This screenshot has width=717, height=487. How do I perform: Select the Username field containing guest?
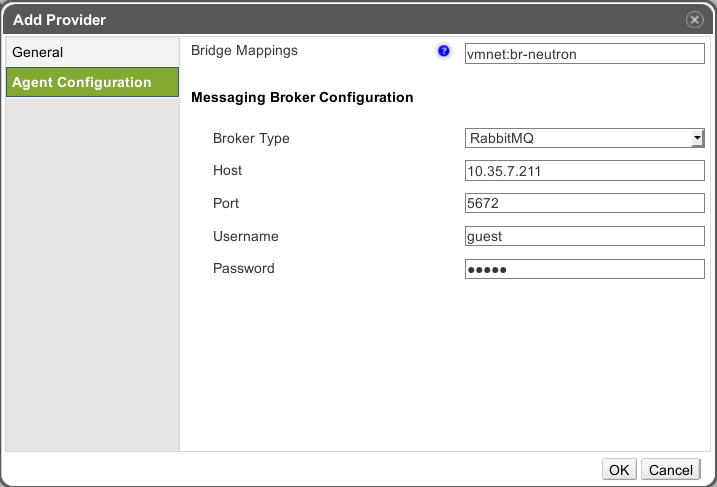[585, 236]
